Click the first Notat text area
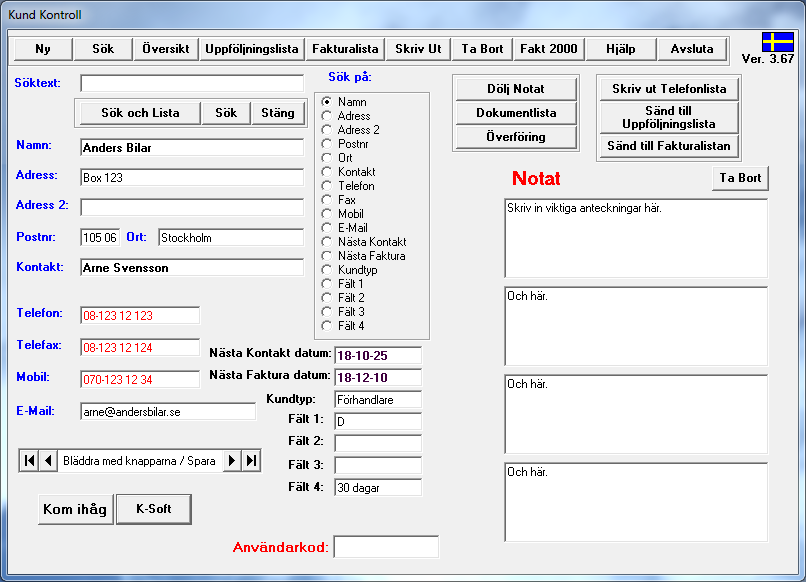Image resolution: width=806 pixels, height=582 pixels. [636, 238]
